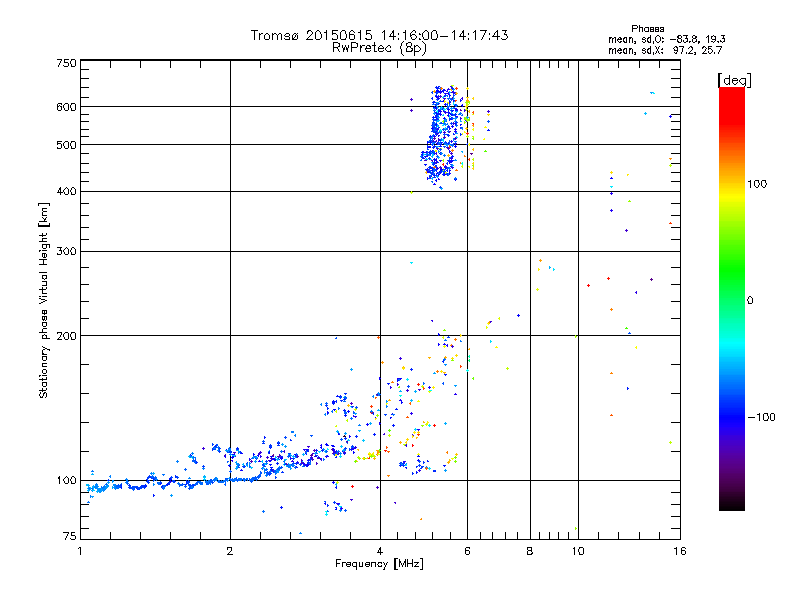
Task: Click the '[deg]' colorbar unit label
Action: click(734, 80)
